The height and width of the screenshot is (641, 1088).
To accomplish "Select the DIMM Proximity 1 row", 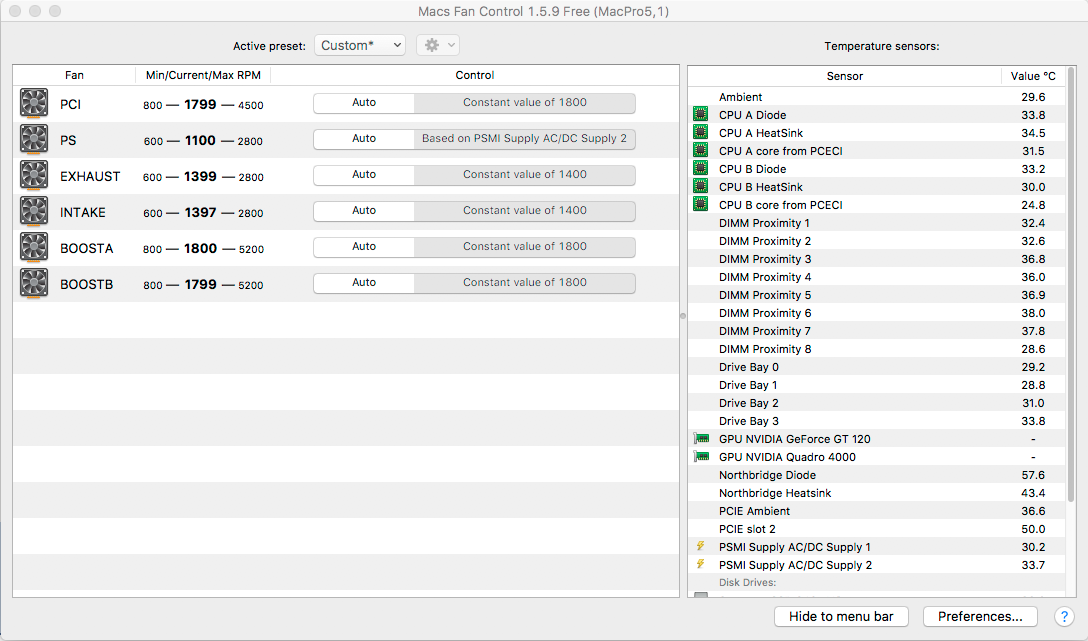I will pyautogui.click(x=876, y=223).
